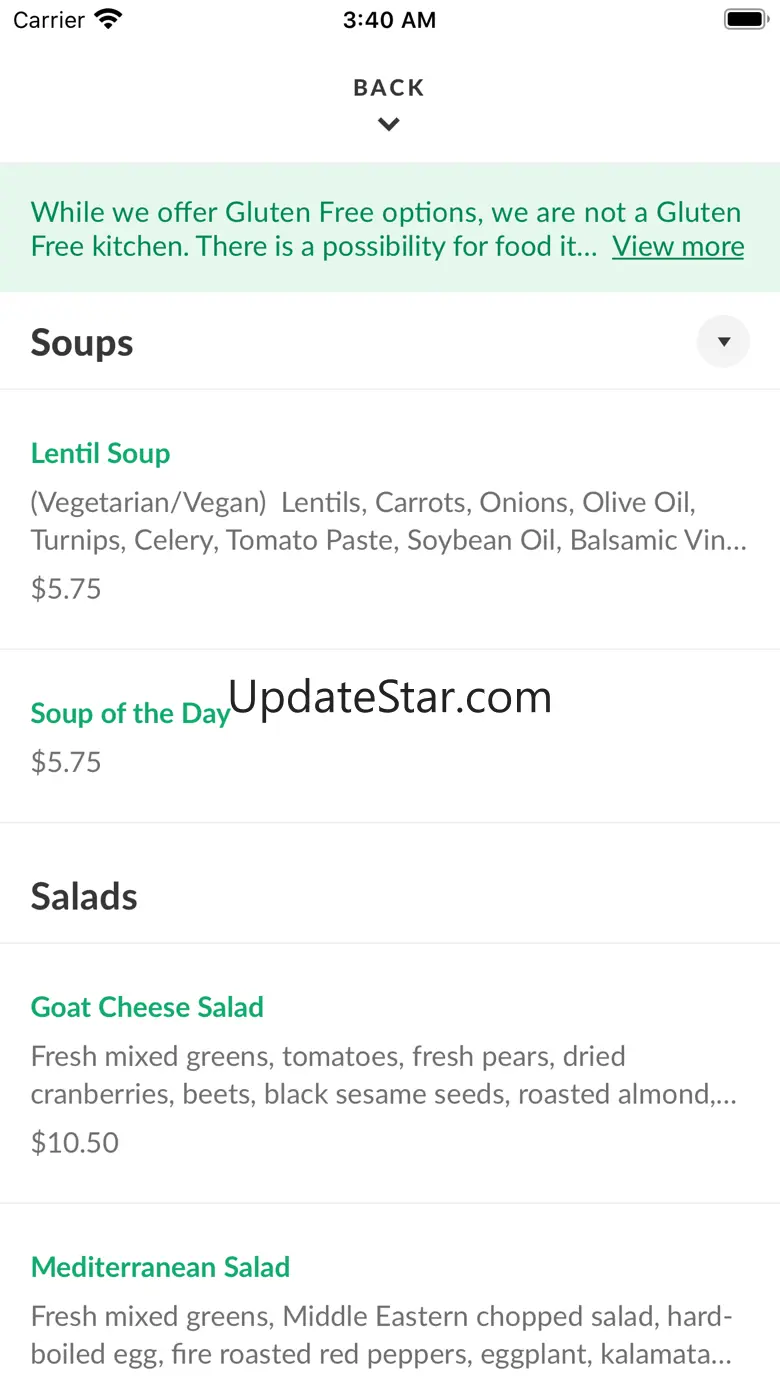Tap the Lentil Soup $5.75 price

[x=66, y=588]
